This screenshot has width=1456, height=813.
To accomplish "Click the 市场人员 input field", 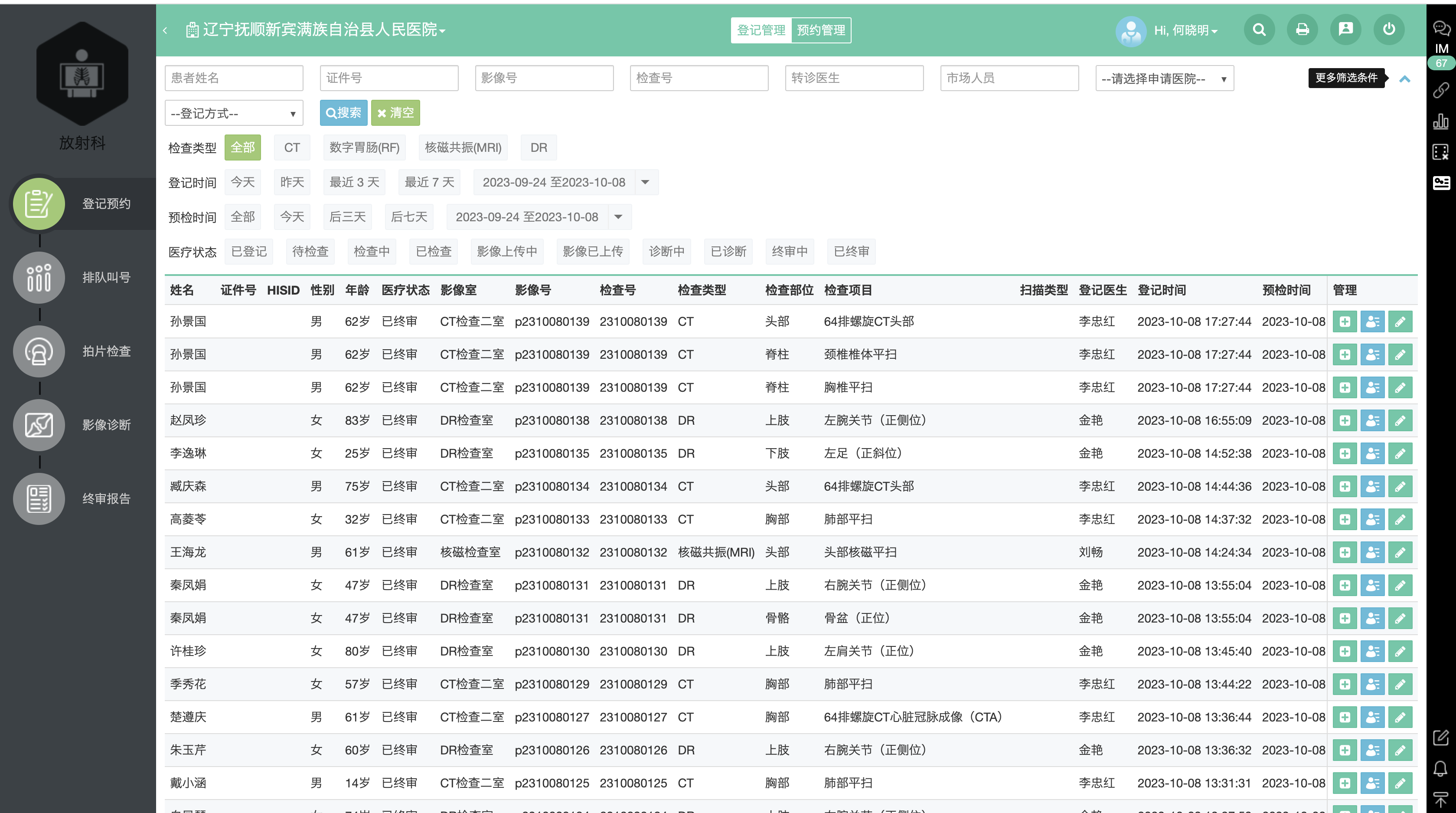I will pos(1009,78).
